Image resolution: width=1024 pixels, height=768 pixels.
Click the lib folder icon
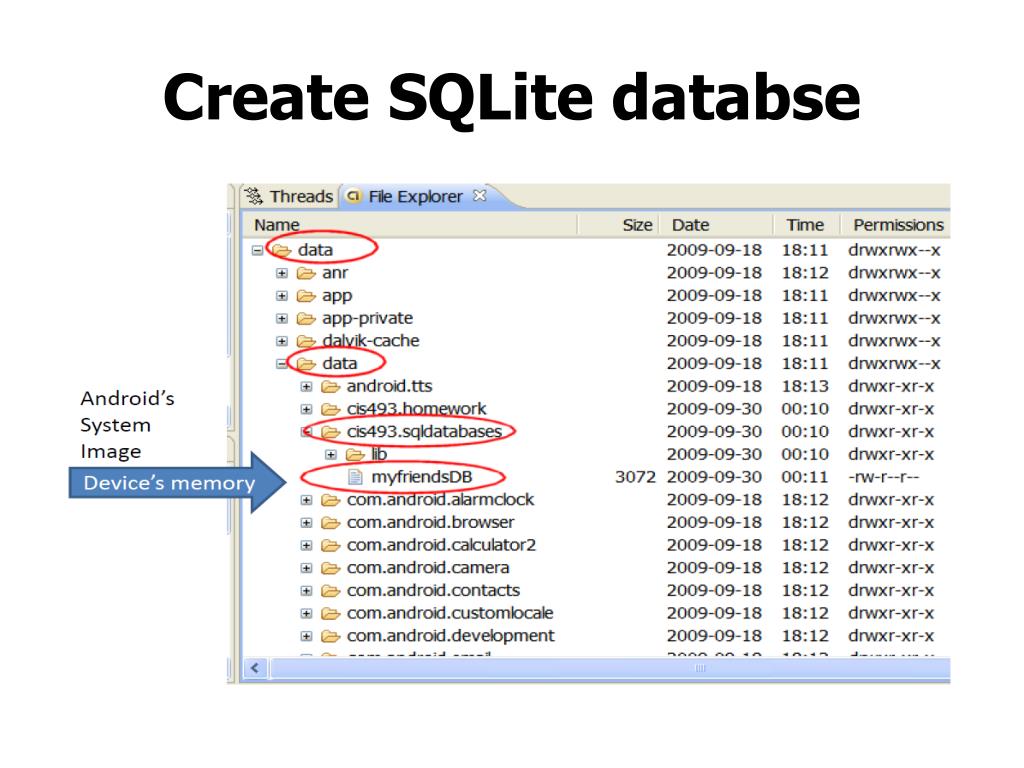(355, 455)
